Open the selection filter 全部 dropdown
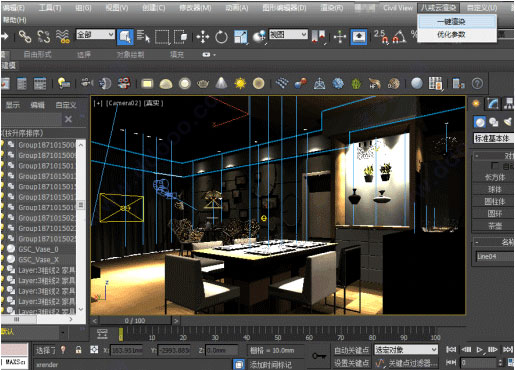Screen dimensions: 515x370 click(x=95, y=34)
